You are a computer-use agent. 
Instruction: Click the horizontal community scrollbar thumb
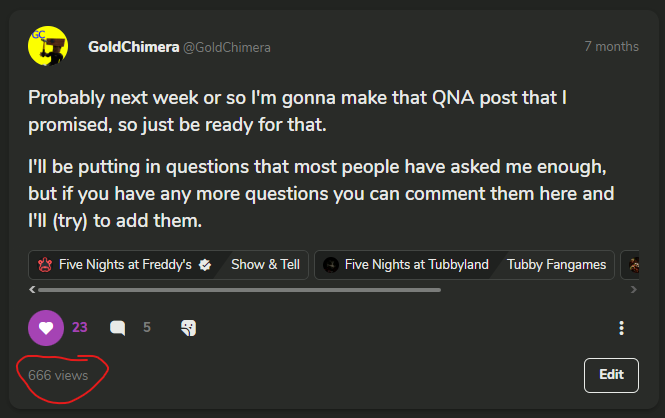click(x=240, y=289)
